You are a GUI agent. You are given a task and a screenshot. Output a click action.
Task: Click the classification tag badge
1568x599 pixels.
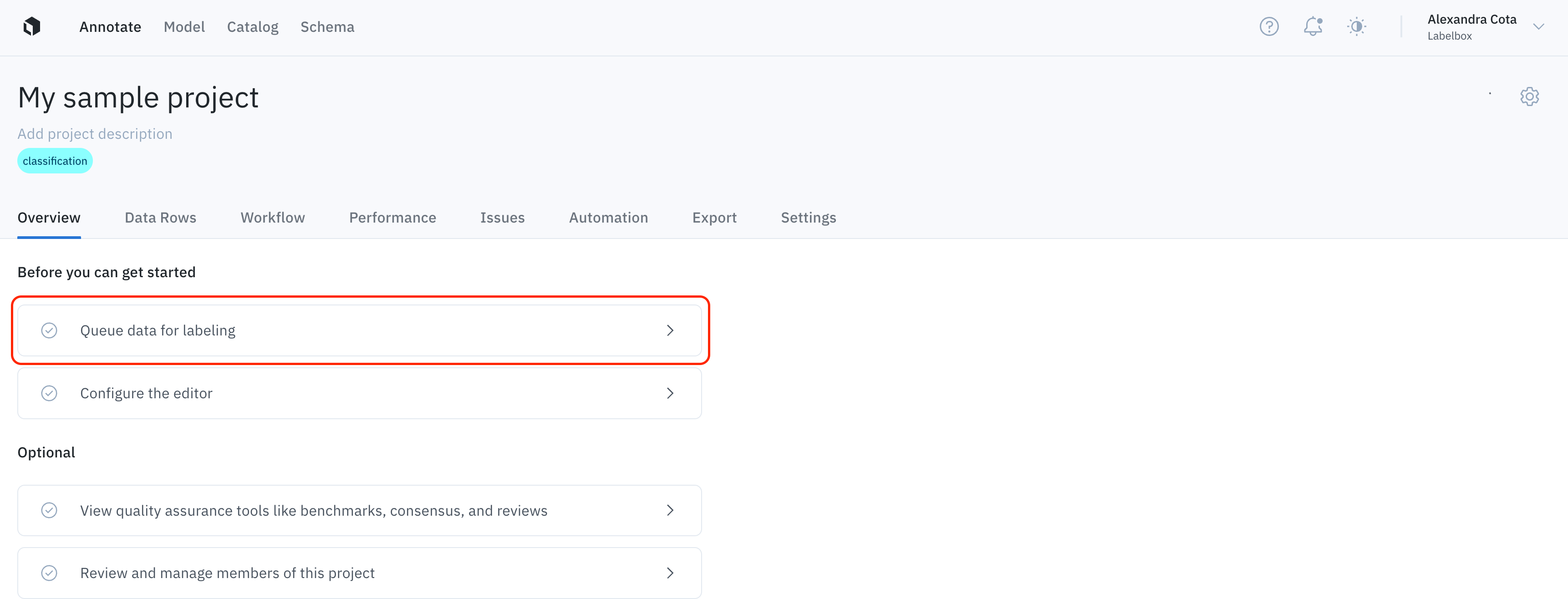tap(55, 161)
